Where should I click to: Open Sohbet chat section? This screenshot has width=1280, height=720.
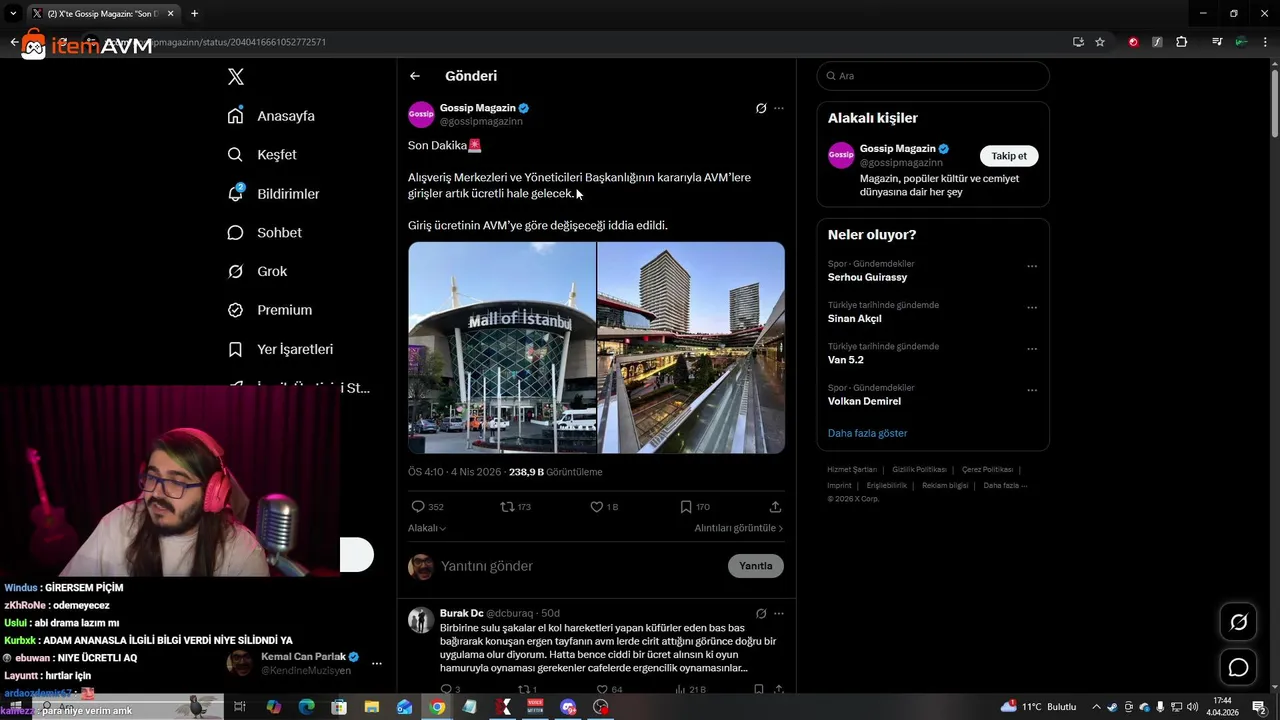[x=264, y=233]
